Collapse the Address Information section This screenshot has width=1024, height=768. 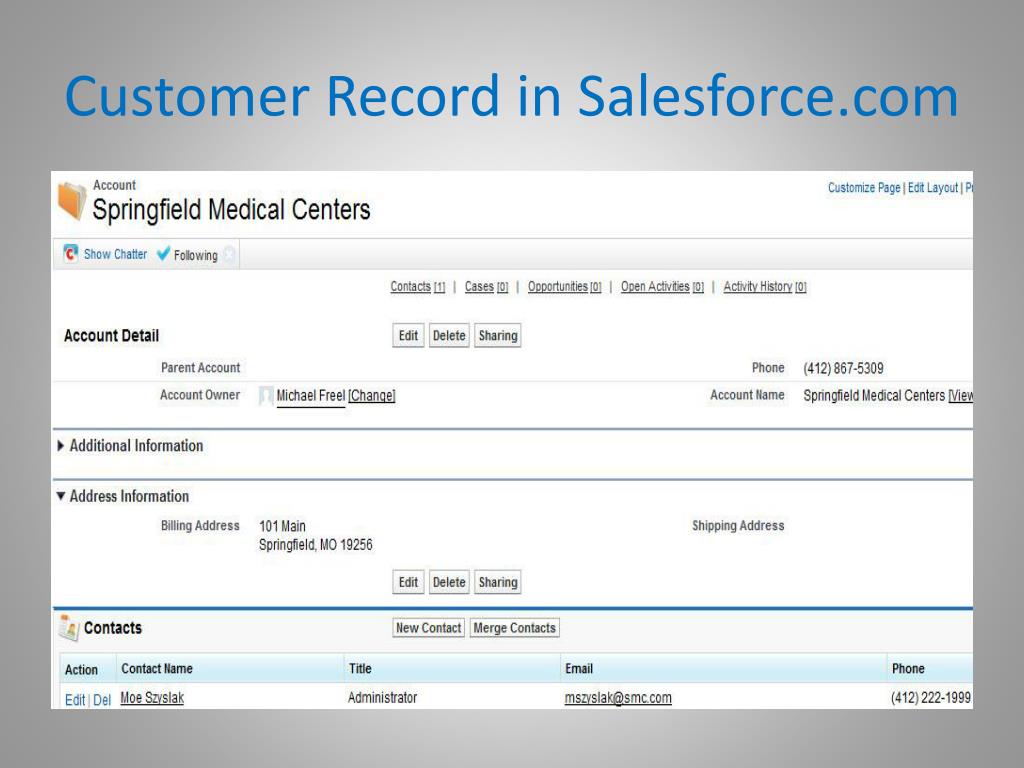click(x=61, y=496)
